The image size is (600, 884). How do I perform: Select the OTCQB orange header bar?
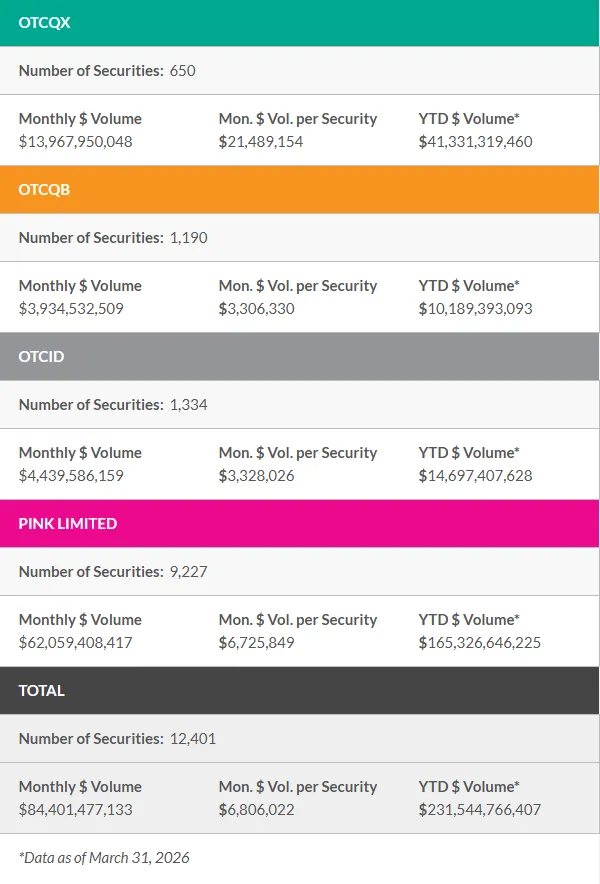(300, 190)
